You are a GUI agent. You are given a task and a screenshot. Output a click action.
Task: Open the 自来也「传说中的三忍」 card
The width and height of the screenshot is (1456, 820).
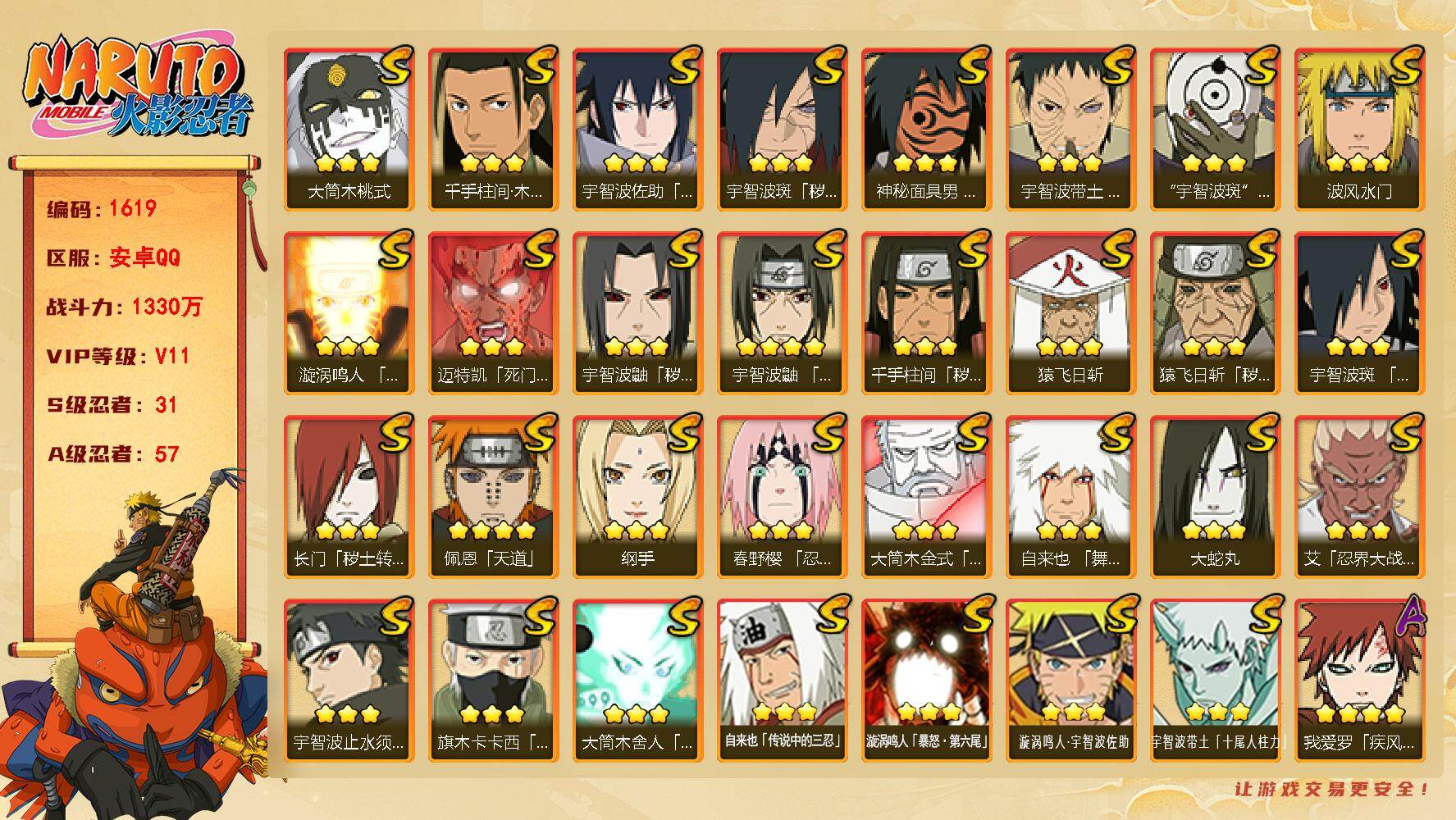pos(782,681)
